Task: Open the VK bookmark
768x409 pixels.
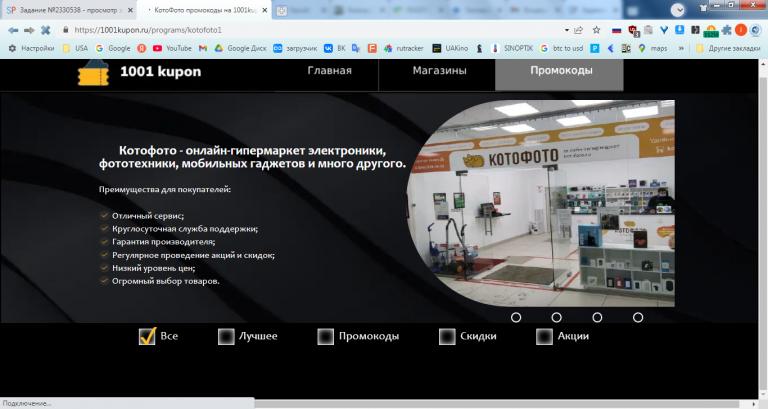Action: 335,48
